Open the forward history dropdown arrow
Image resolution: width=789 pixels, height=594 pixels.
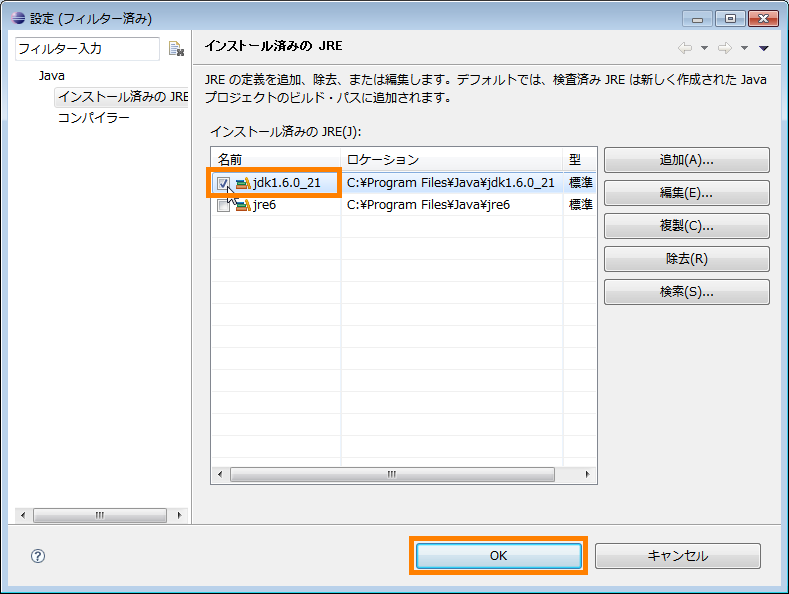744,48
